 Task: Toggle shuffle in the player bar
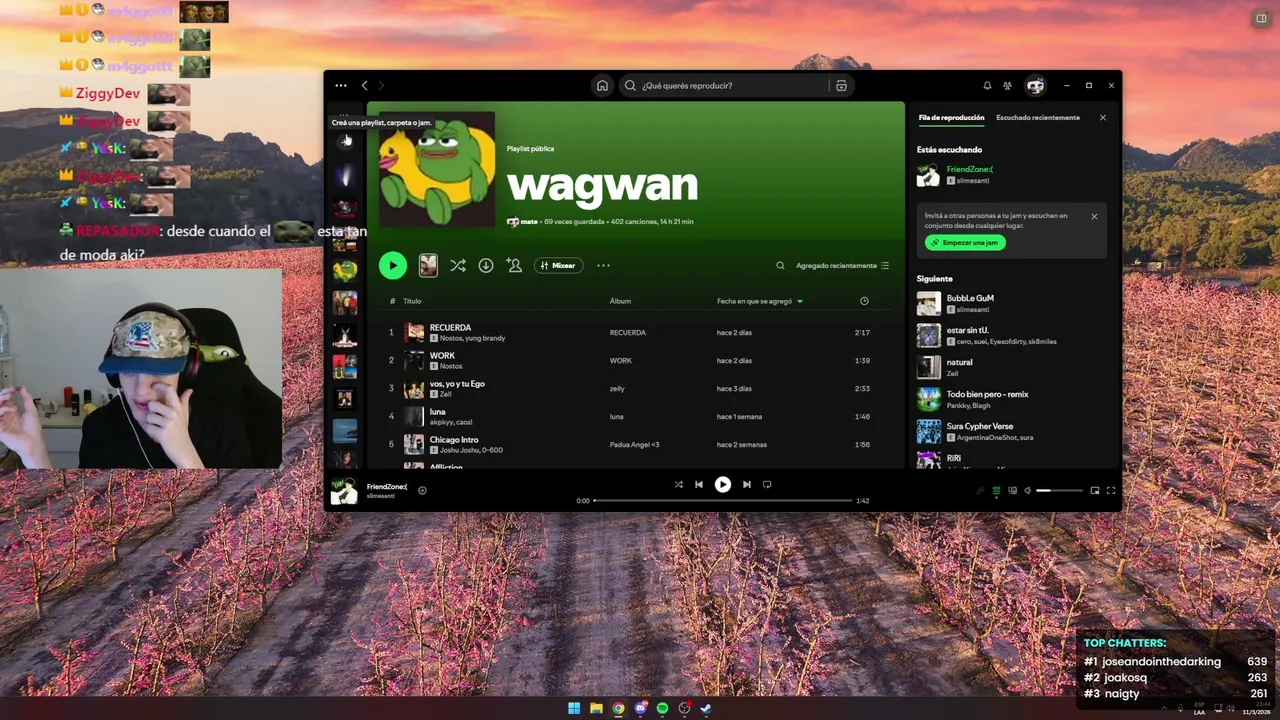pyautogui.click(x=678, y=485)
